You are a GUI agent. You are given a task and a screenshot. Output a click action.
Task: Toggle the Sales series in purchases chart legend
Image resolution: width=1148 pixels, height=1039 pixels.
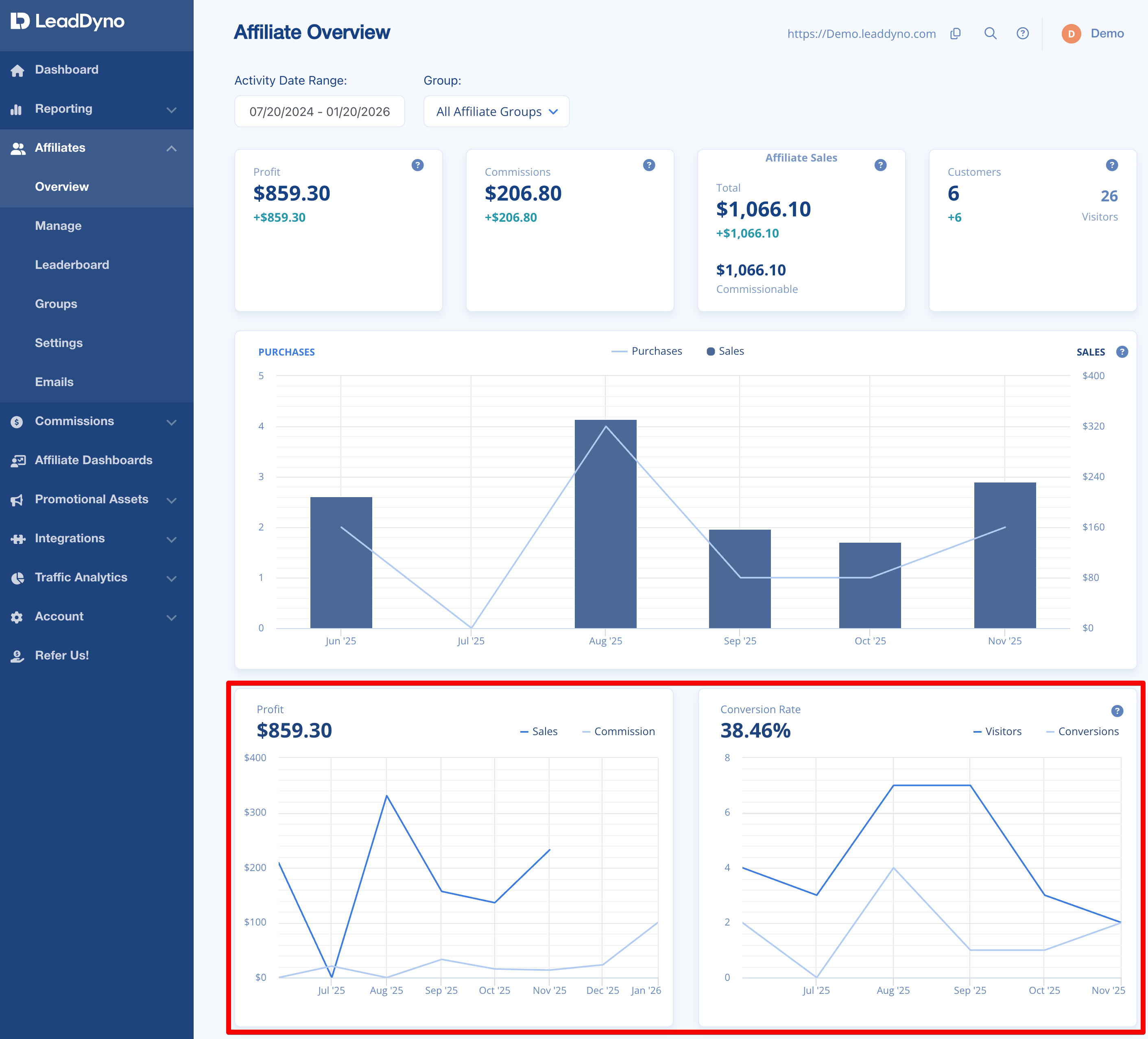[x=725, y=351]
